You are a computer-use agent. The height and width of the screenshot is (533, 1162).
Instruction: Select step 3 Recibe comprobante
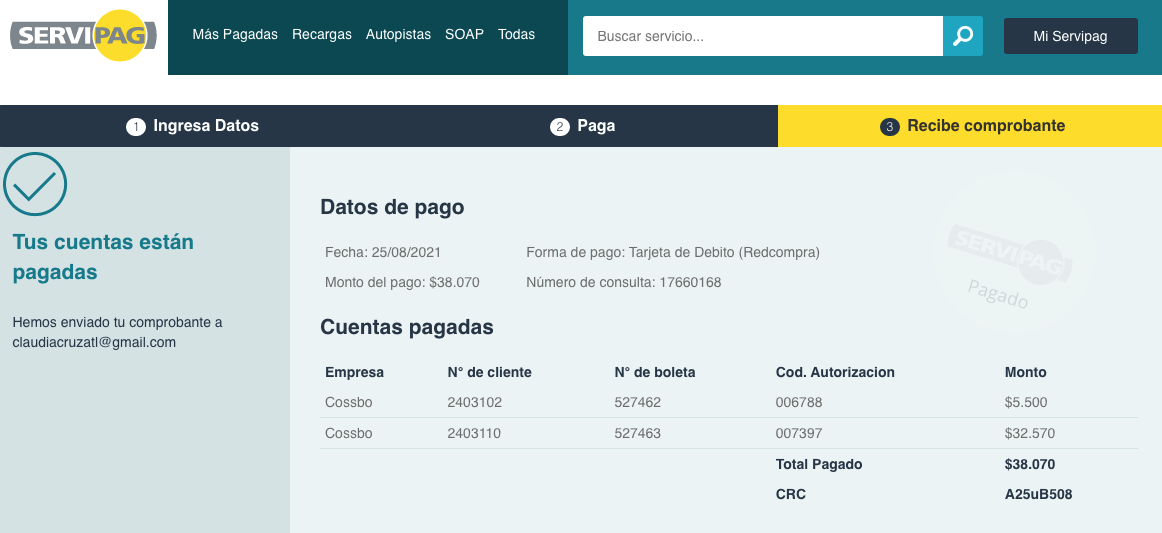click(972, 126)
